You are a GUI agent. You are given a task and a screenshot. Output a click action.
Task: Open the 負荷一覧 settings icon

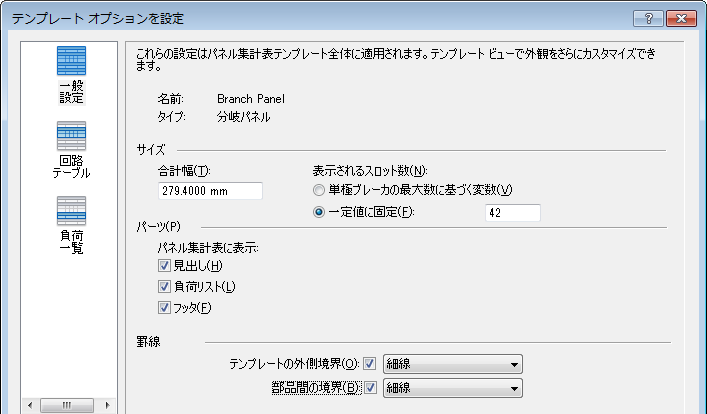[71, 211]
